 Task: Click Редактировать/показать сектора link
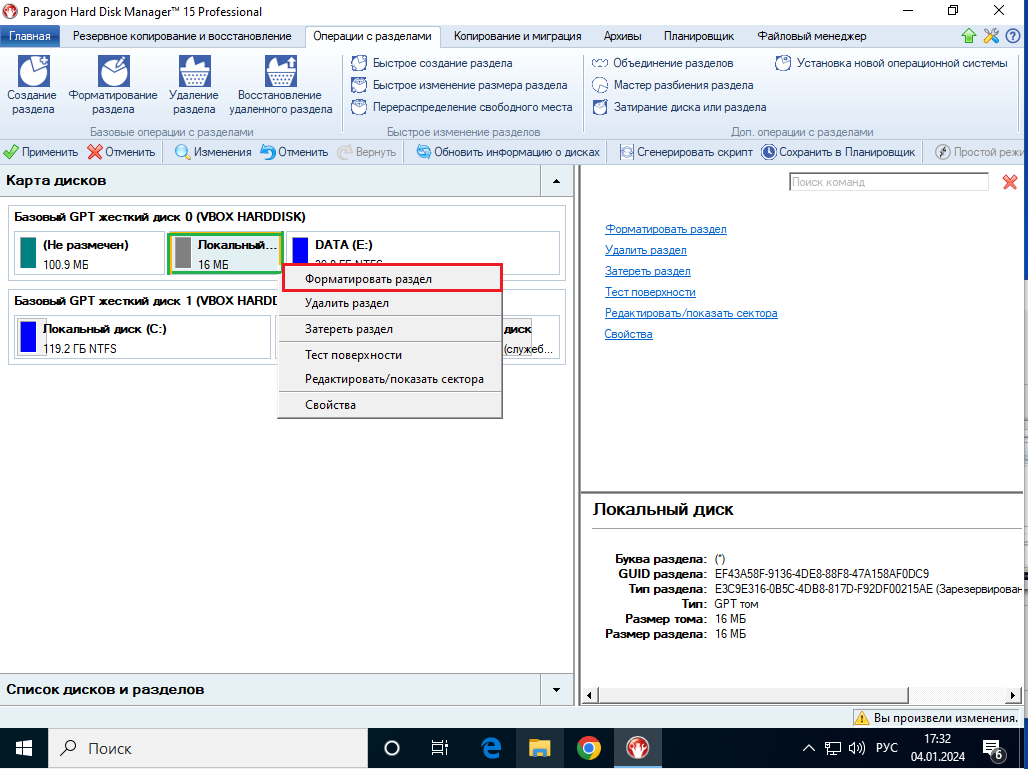point(691,313)
